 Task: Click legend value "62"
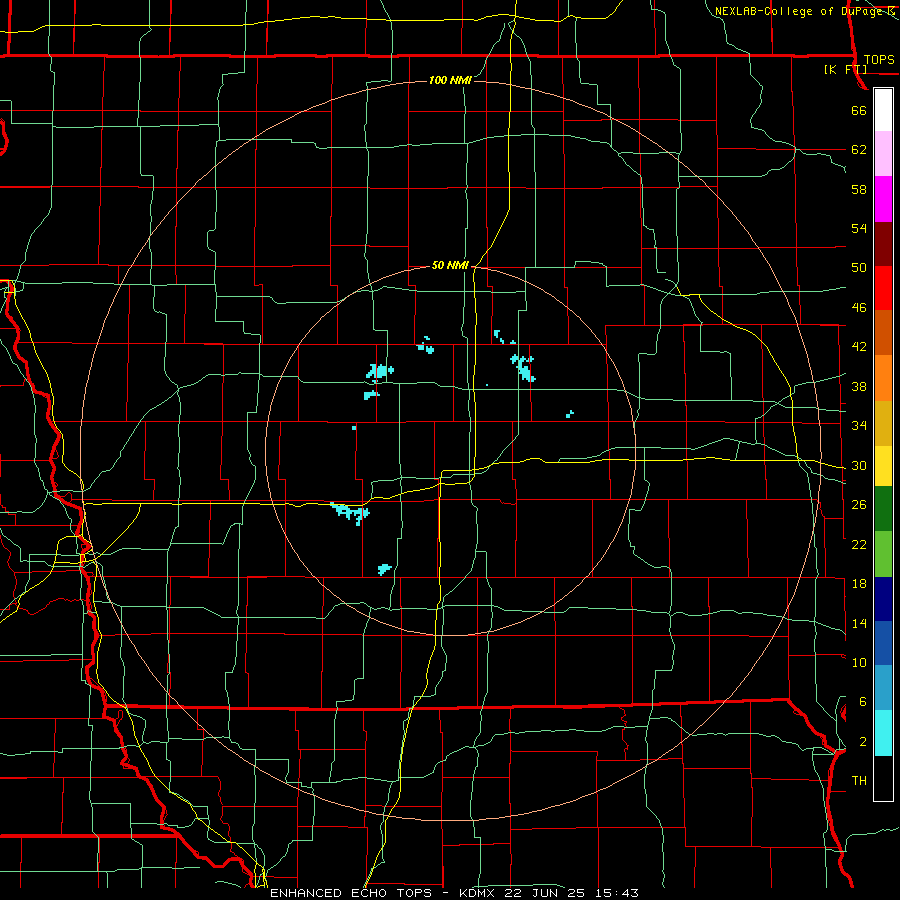point(859,150)
